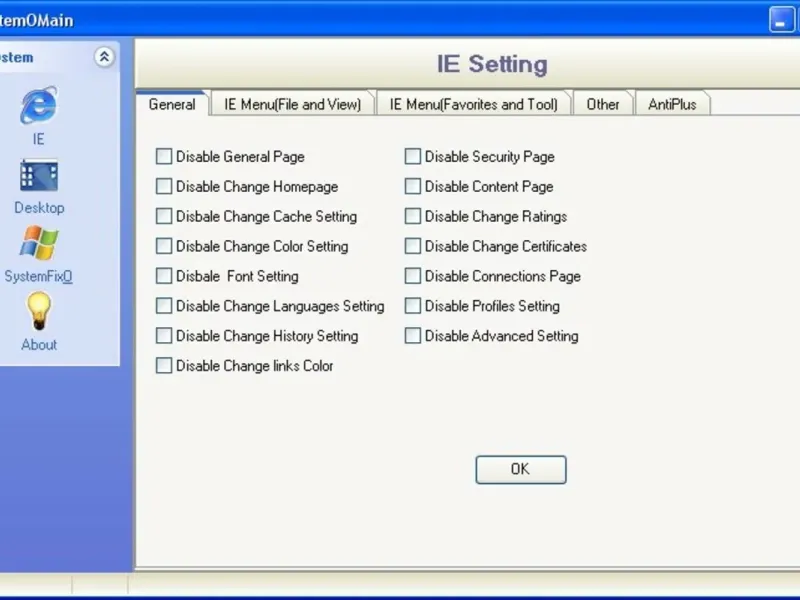Open the AntiPlus tab

click(672, 104)
